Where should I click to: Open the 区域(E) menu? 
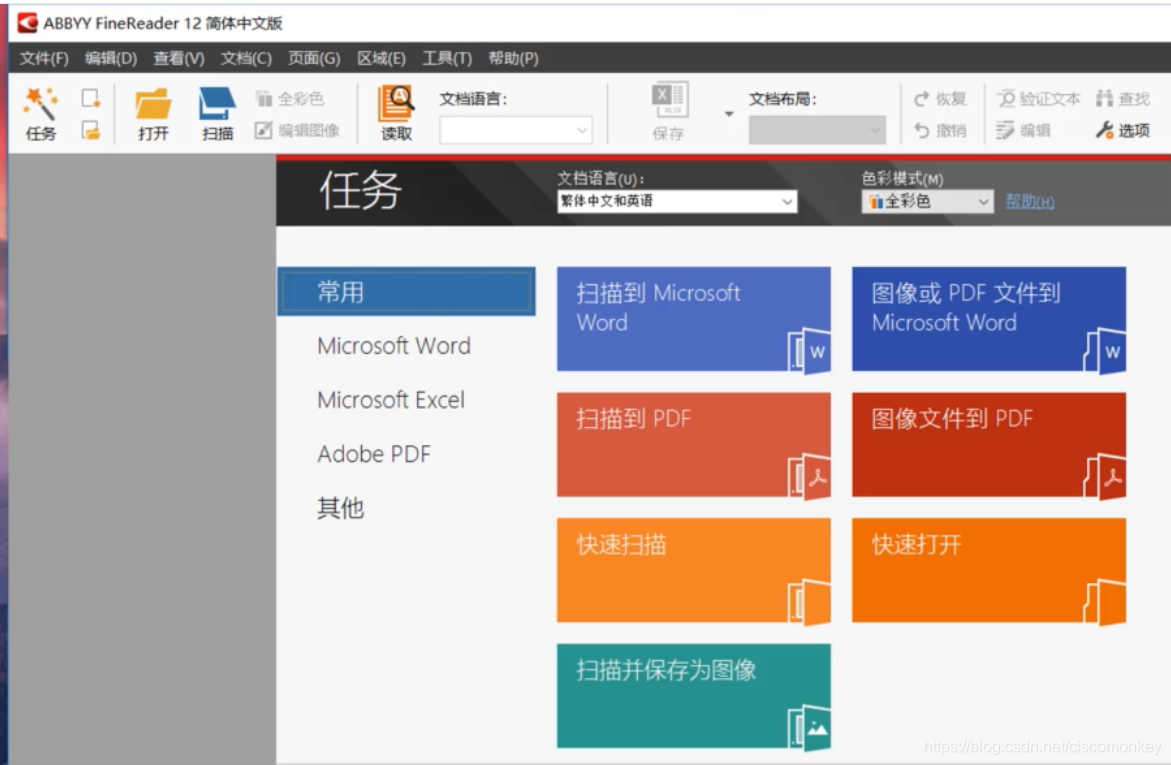tap(381, 58)
